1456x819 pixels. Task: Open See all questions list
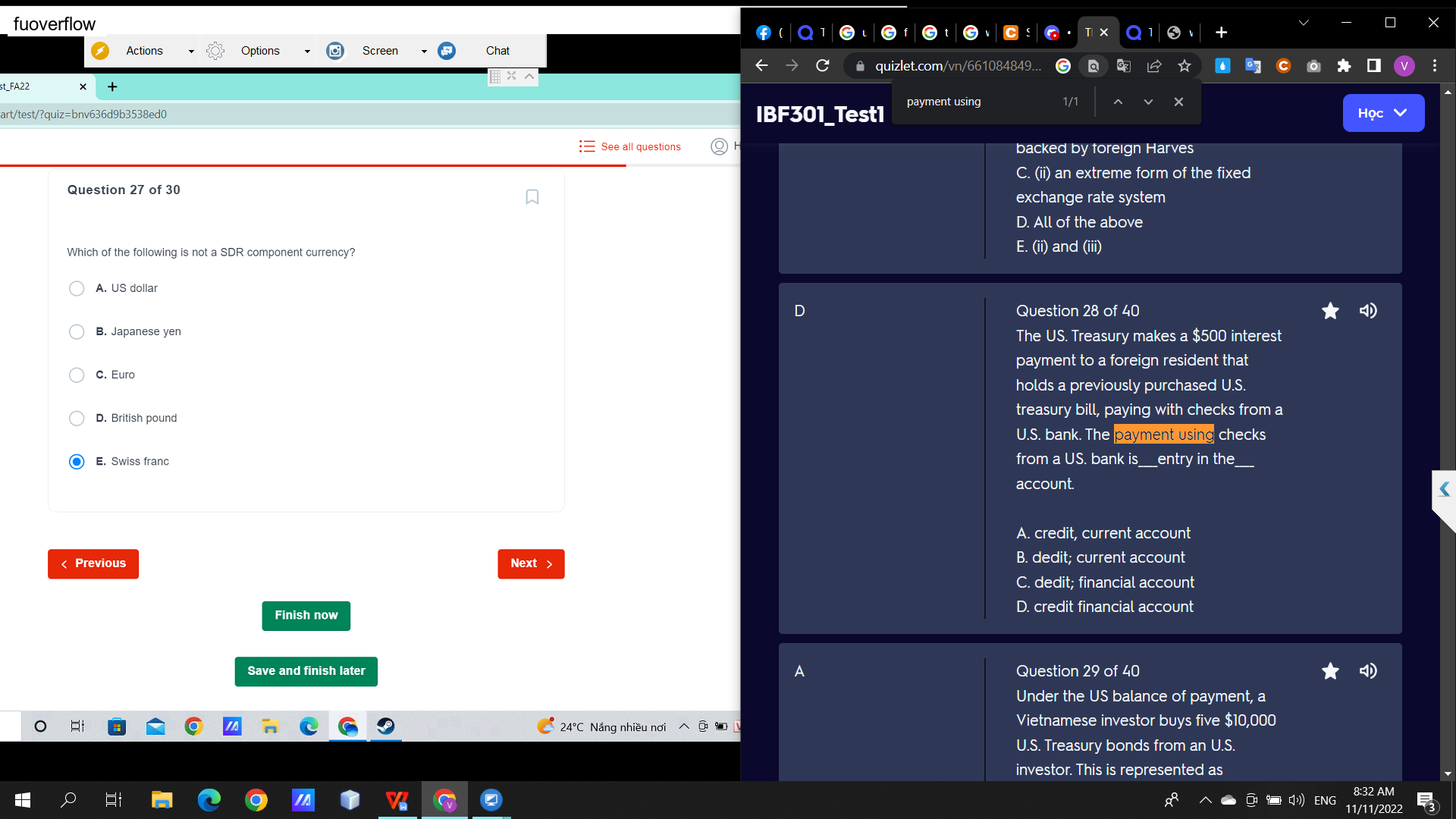[630, 146]
